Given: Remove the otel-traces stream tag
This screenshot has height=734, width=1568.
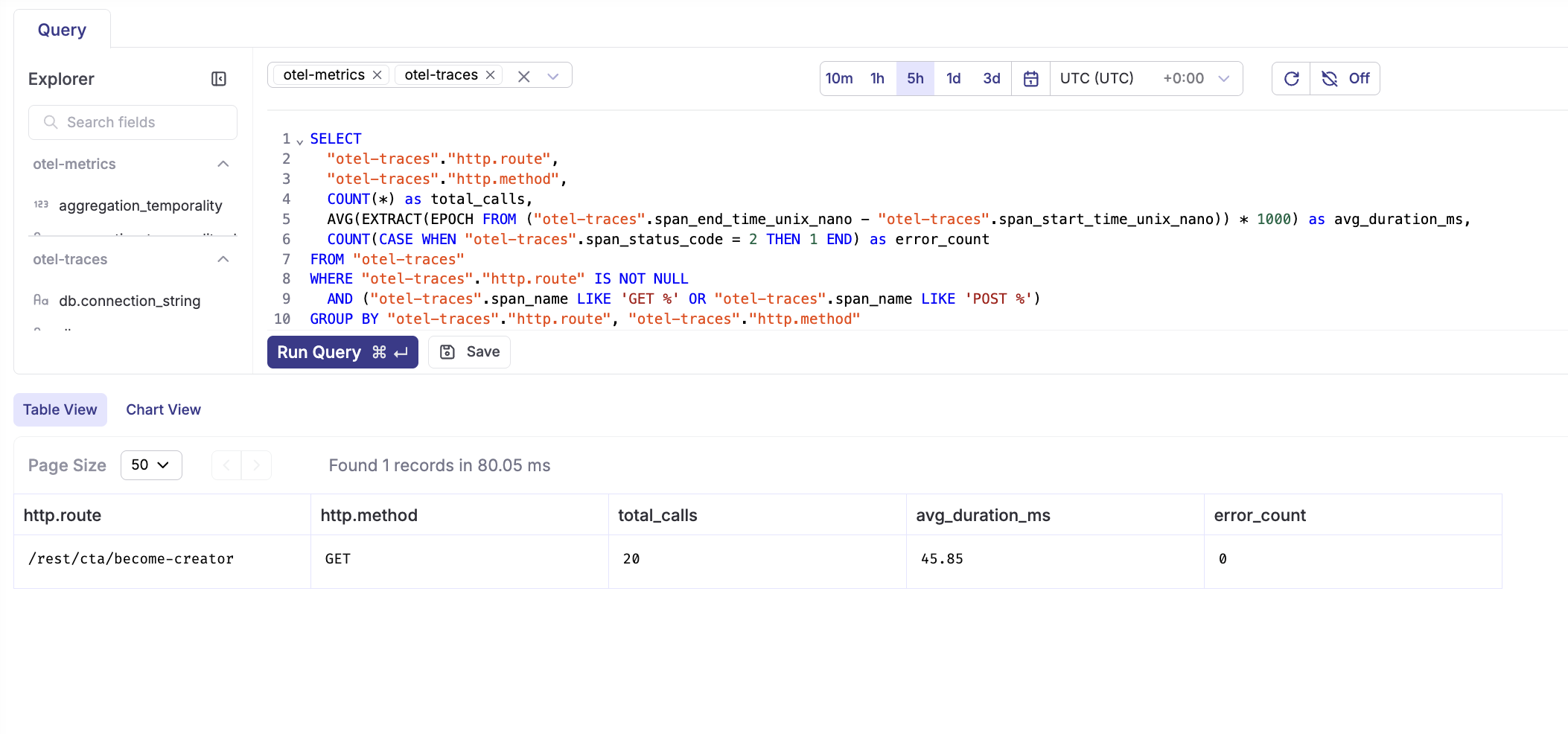Looking at the screenshot, I should tap(491, 75).
